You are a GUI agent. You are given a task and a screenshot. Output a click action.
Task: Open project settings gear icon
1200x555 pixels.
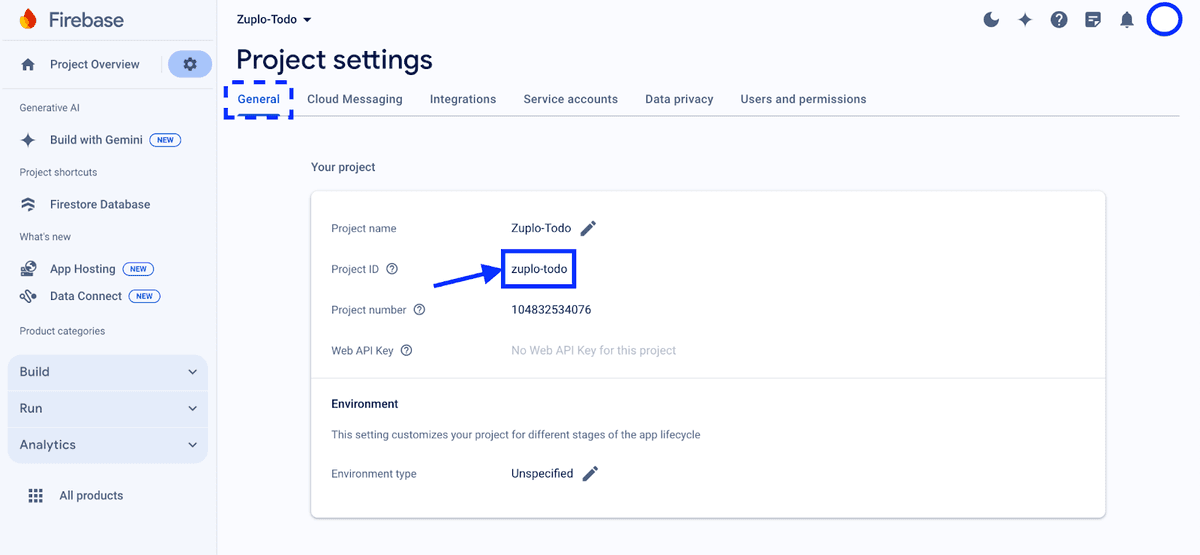pyautogui.click(x=190, y=64)
